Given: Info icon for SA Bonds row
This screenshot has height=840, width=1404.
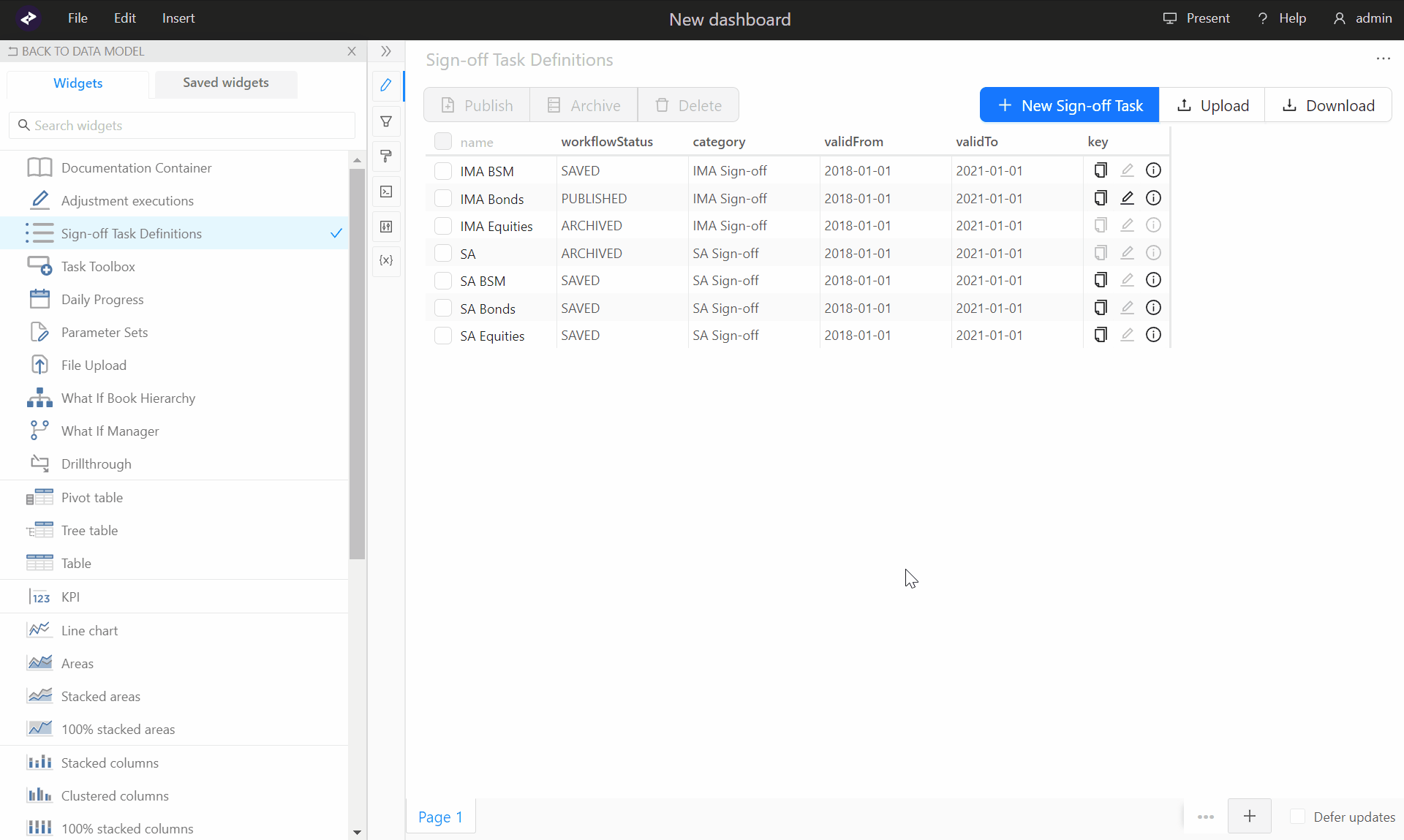Looking at the screenshot, I should tap(1153, 308).
